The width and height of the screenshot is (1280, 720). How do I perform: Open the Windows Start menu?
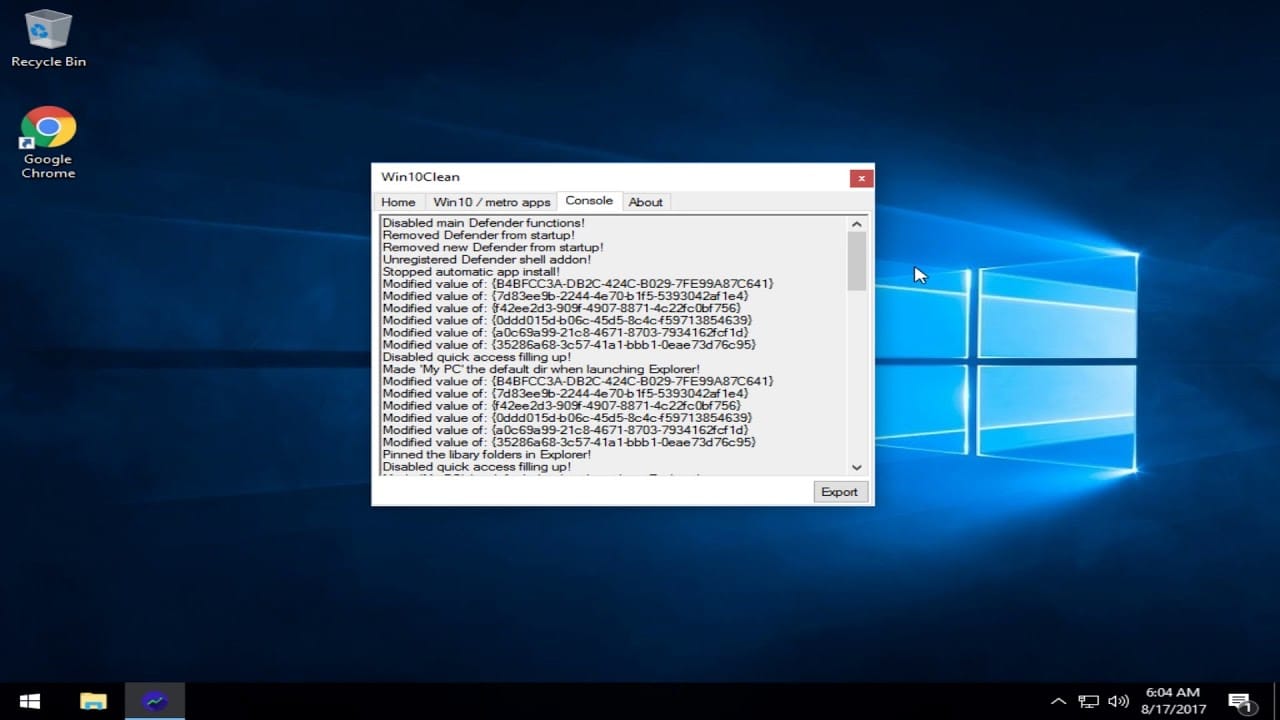[29, 701]
